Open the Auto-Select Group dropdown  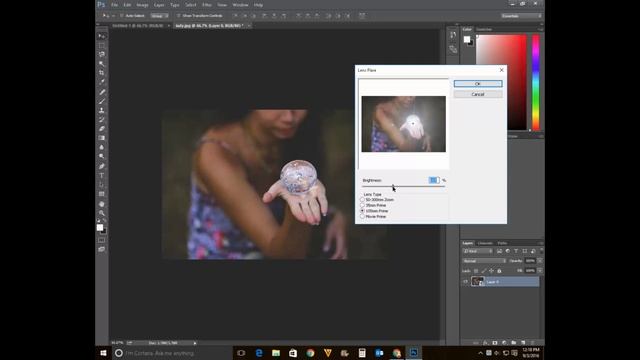click(x=159, y=16)
